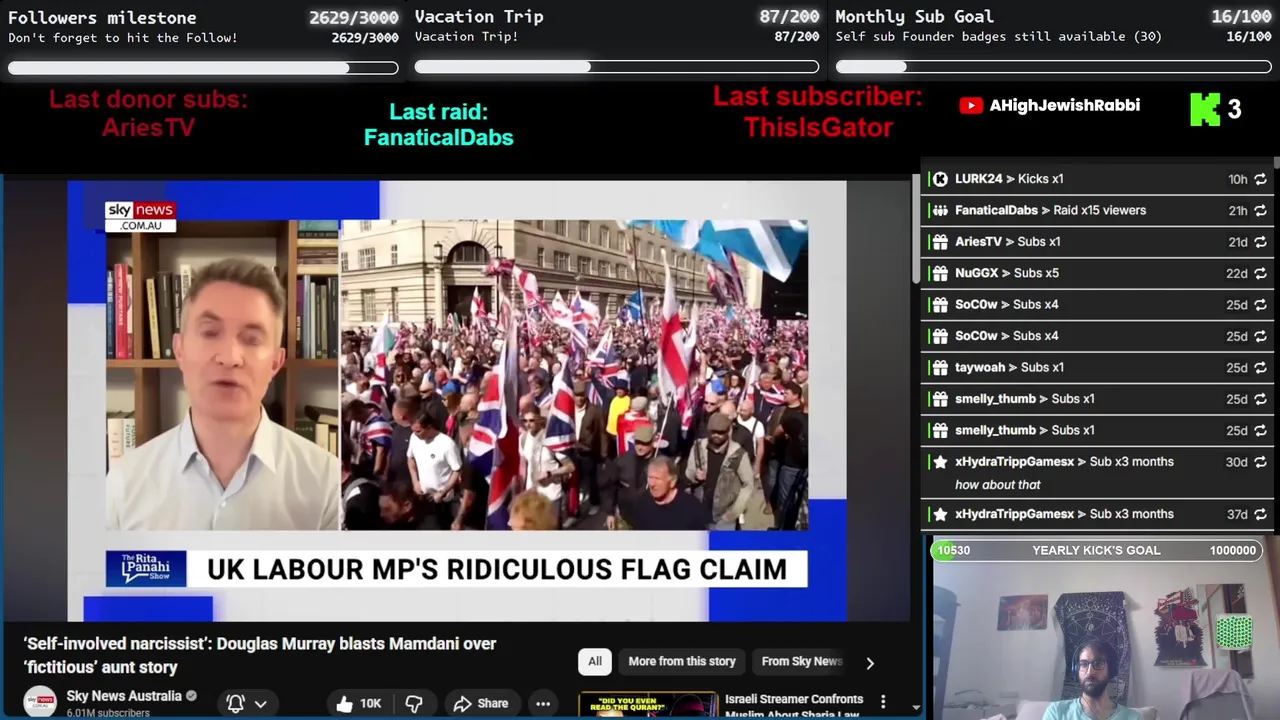The width and height of the screenshot is (1280, 720).
Task: Click the YouTube logo beside AHighJewishRabbi
Action: pos(970,105)
